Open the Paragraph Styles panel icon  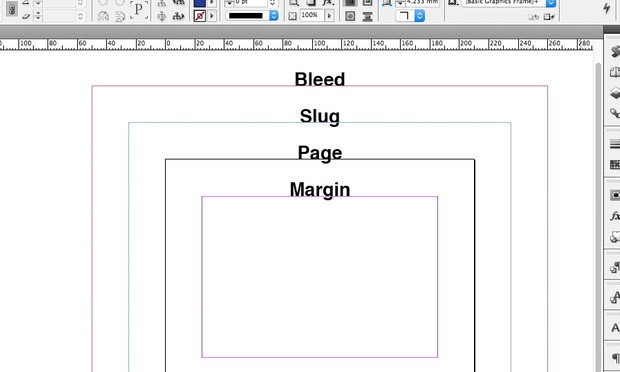614,268
